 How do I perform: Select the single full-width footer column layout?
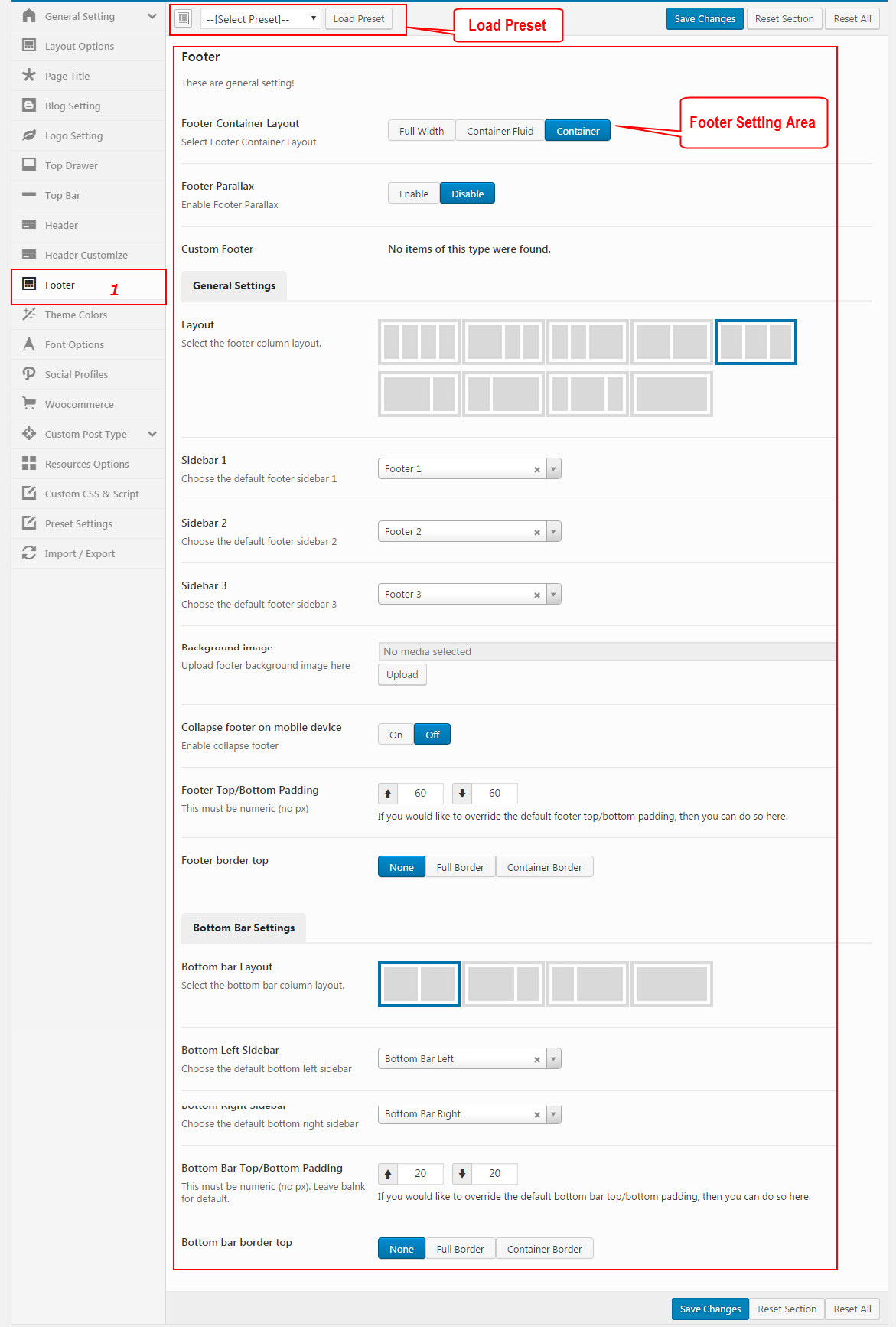(x=672, y=394)
